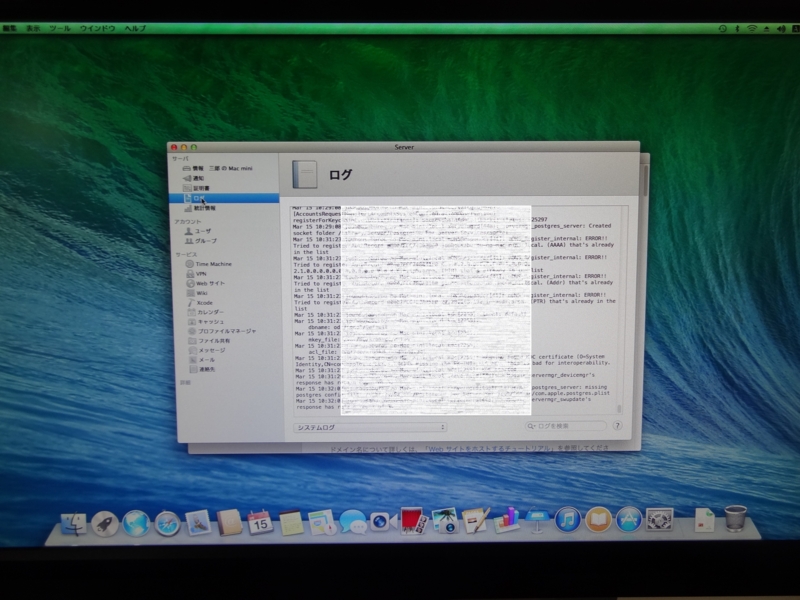Open Launchpad from the Dock
Viewport: 800px width, 600px height.
pyautogui.click(x=105, y=523)
